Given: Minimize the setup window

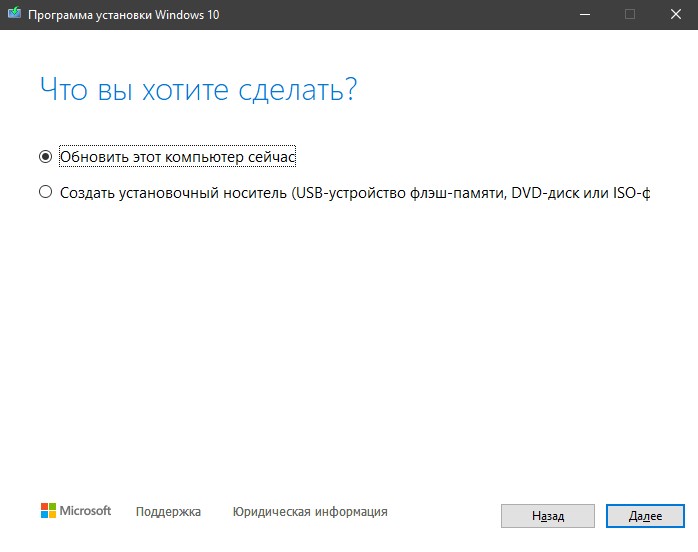Looking at the screenshot, I should pos(585,15).
